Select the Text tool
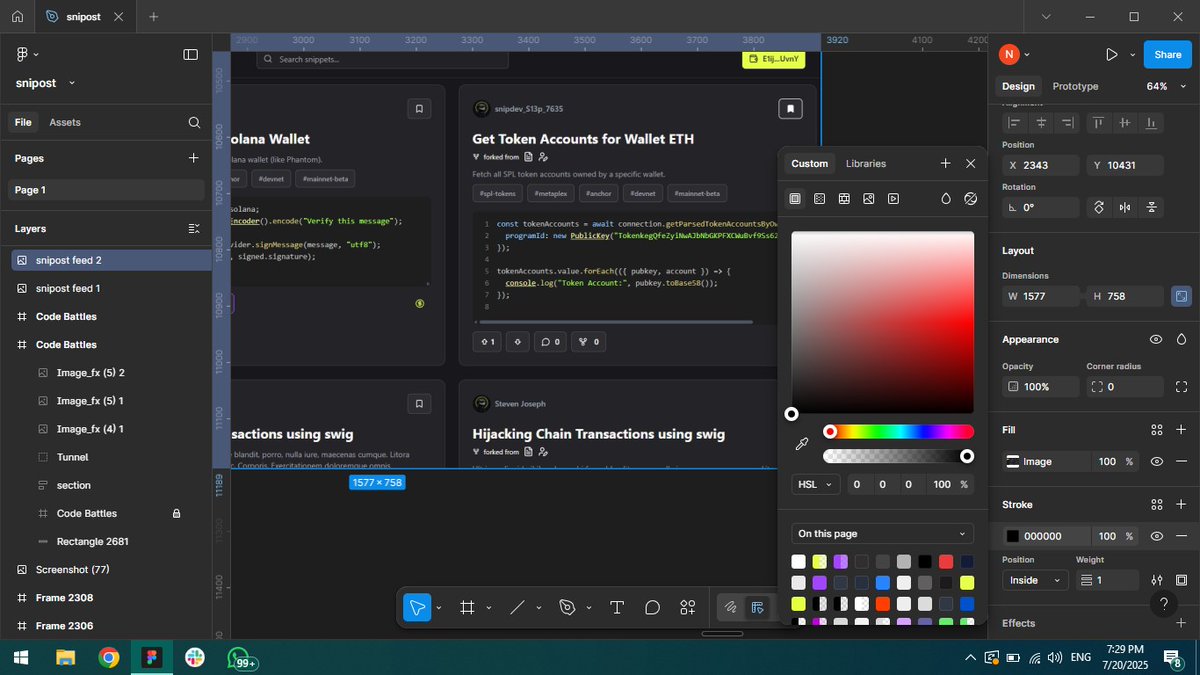Image resolution: width=1200 pixels, height=675 pixels. (x=617, y=607)
